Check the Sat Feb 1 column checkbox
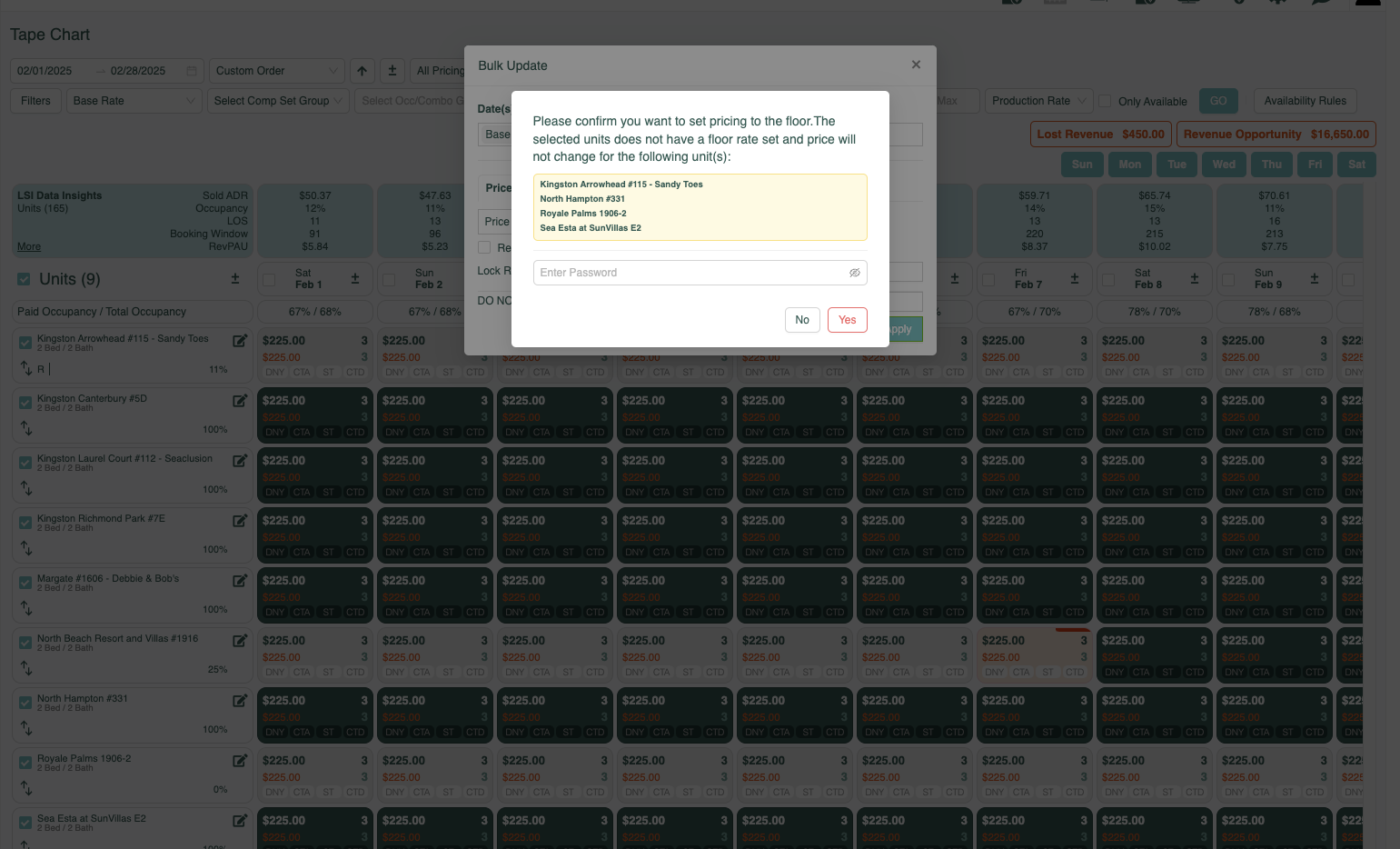1400x849 pixels. tap(269, 280)
